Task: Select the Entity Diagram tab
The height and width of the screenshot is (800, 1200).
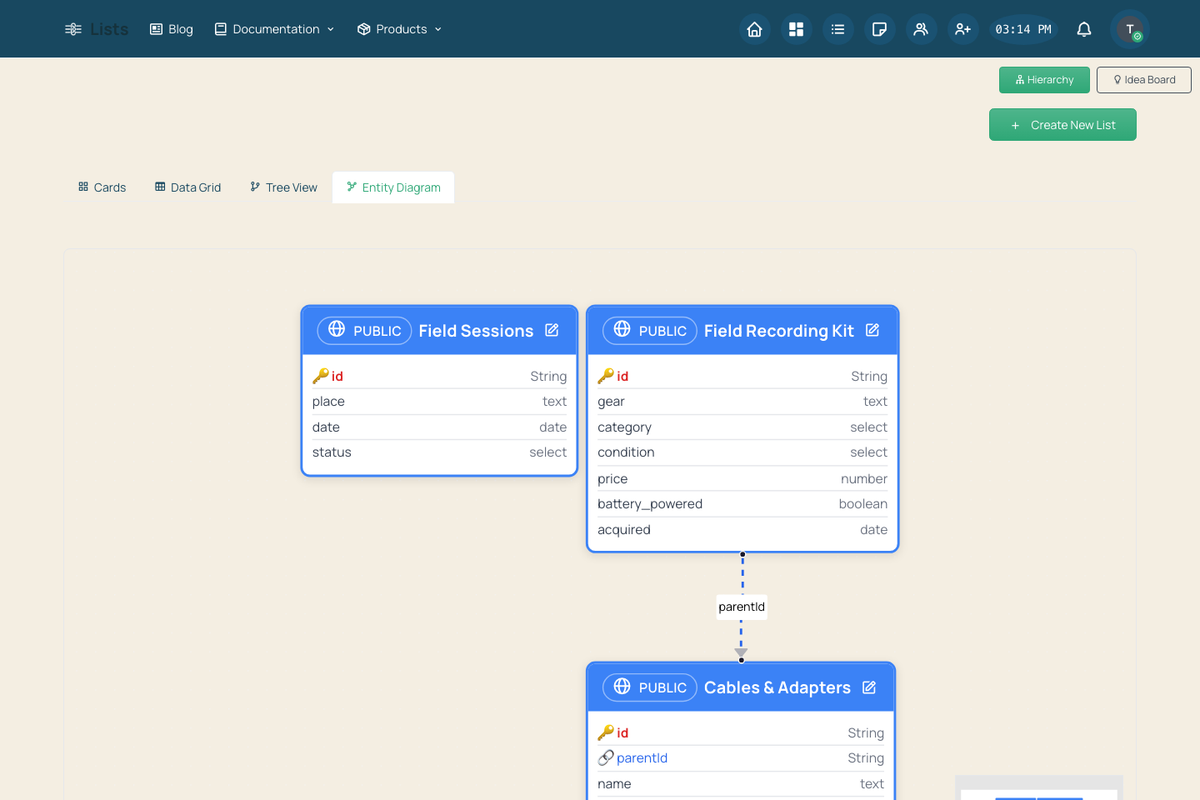Action: point(393,187)
